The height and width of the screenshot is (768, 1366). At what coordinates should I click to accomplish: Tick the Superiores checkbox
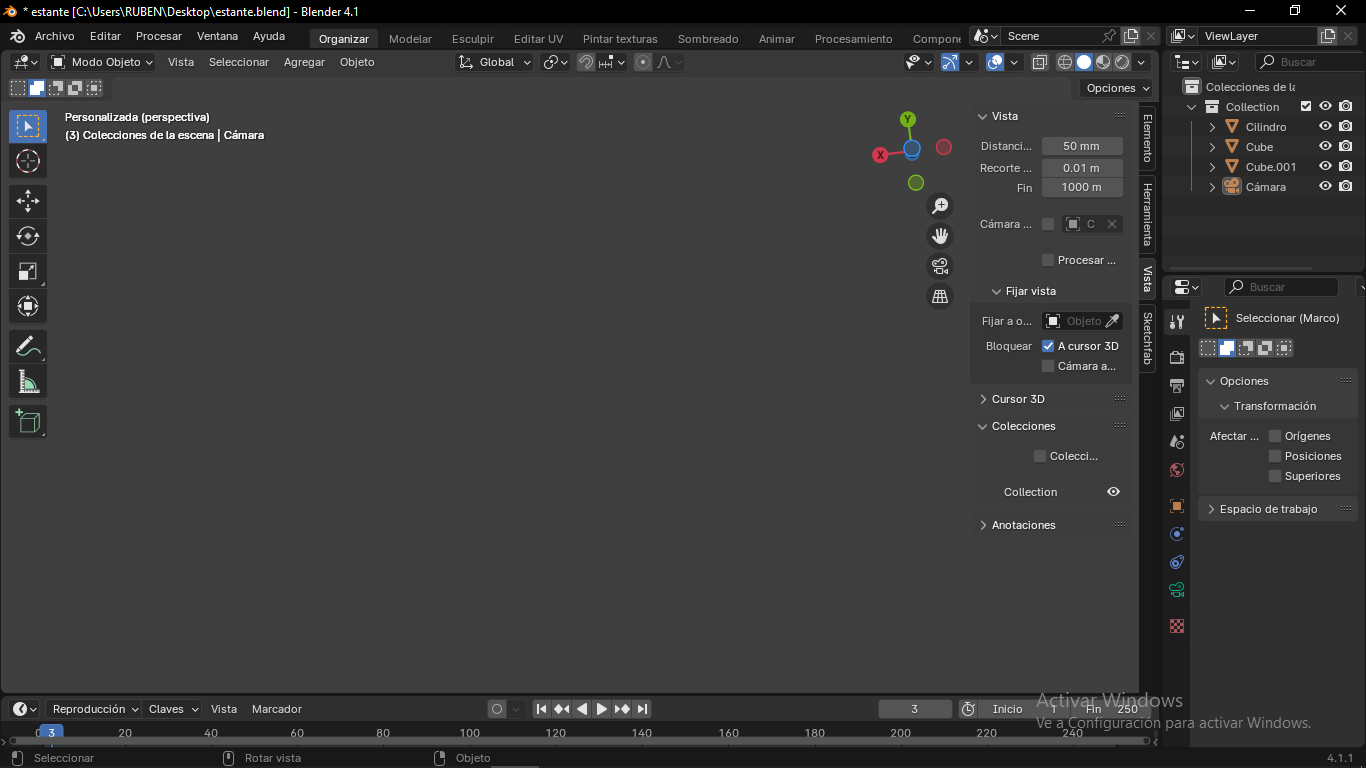point(1275,476)
